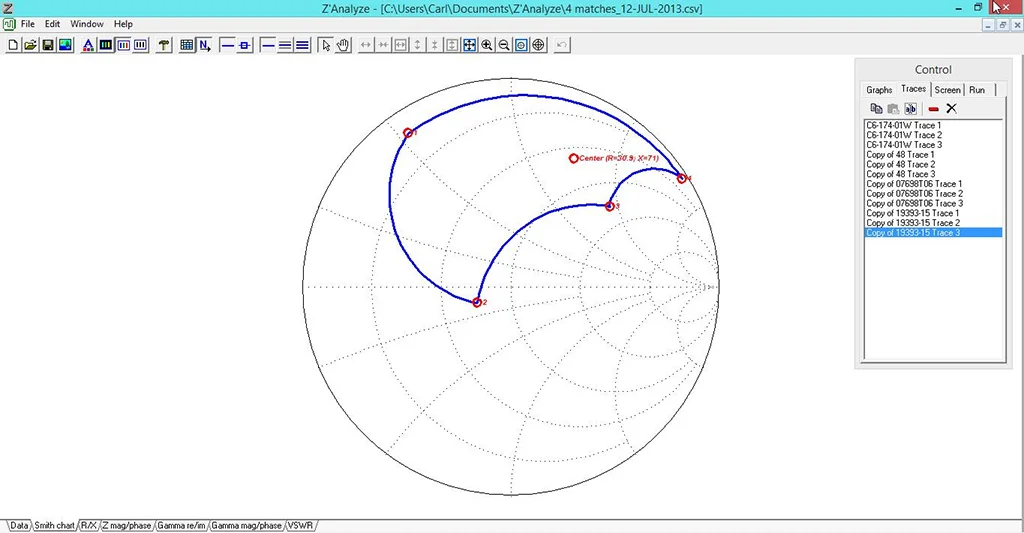
Task: Click the black X delete icon
Action: click(952, 108)
